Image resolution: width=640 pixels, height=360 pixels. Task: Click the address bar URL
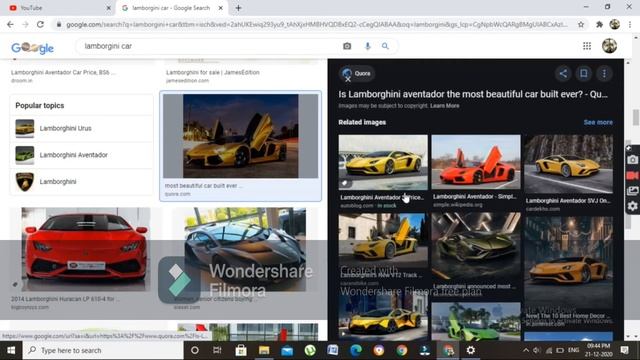(316, 24)
